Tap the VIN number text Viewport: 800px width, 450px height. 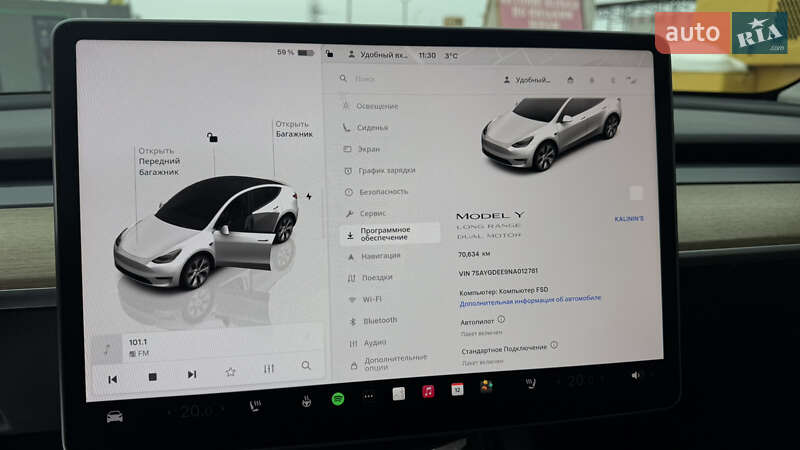(x=498, y=272)
